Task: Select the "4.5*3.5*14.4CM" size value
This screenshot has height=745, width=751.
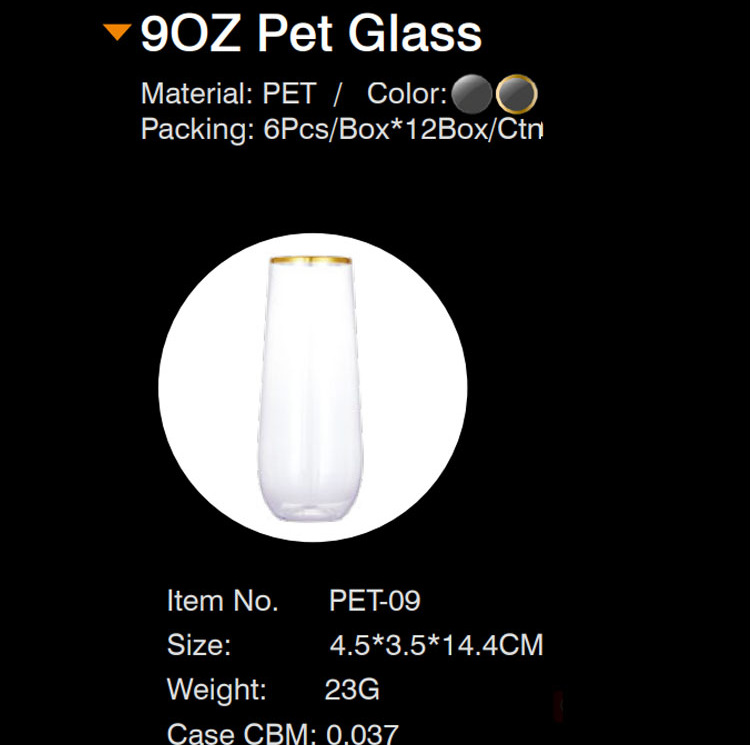Action: pos(436,645)
